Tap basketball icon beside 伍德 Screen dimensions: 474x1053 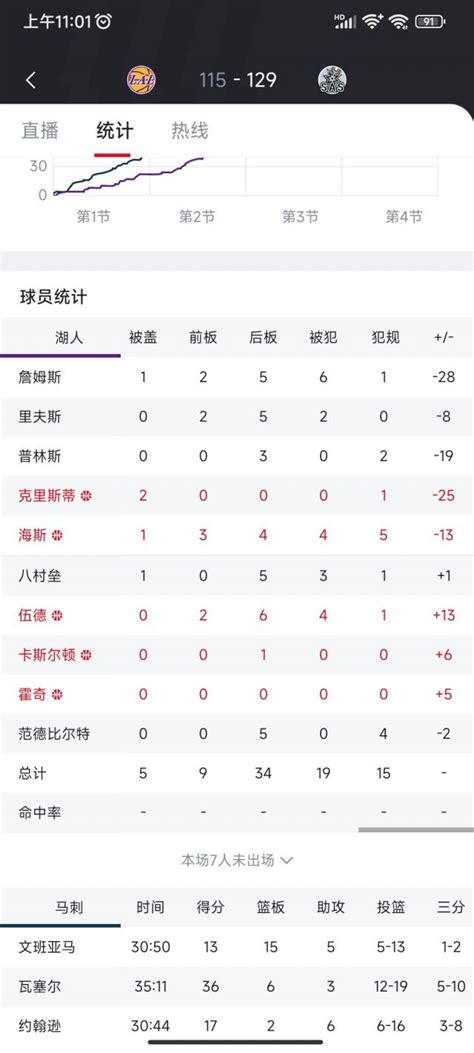pyautogui.click(x=57, y=614)
